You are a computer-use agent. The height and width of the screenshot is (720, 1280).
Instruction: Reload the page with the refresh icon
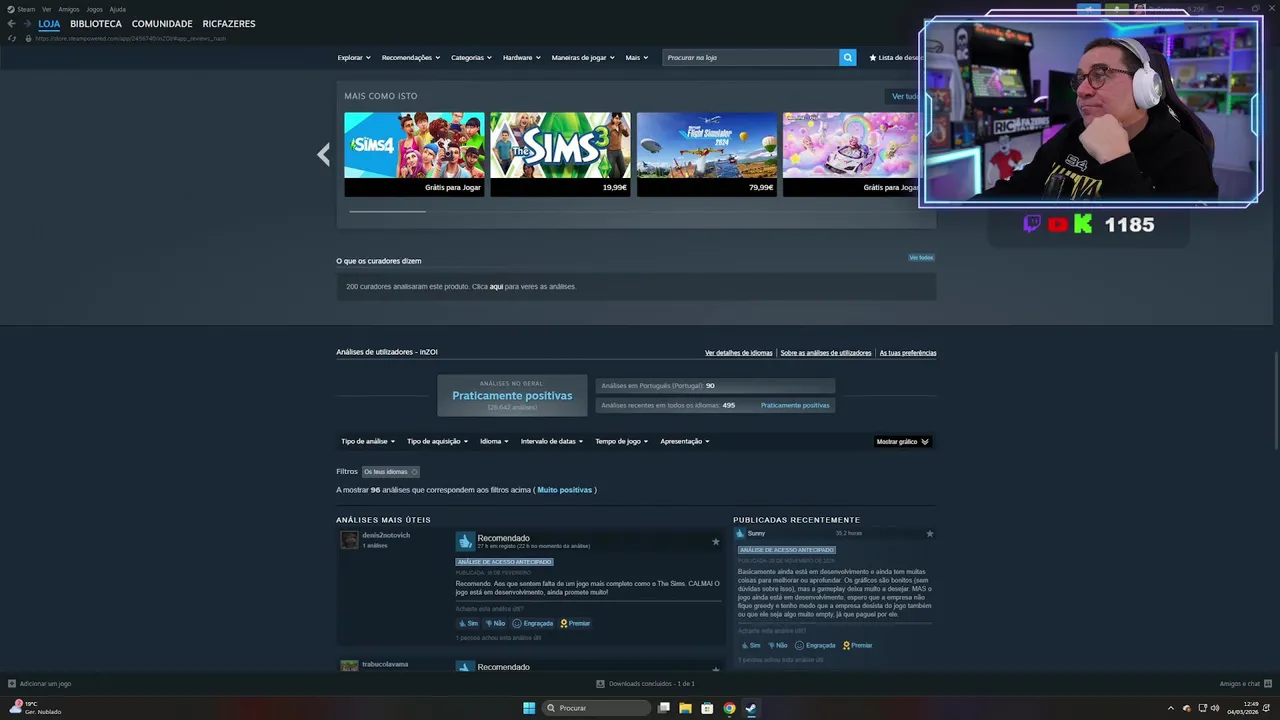[11, 38]
